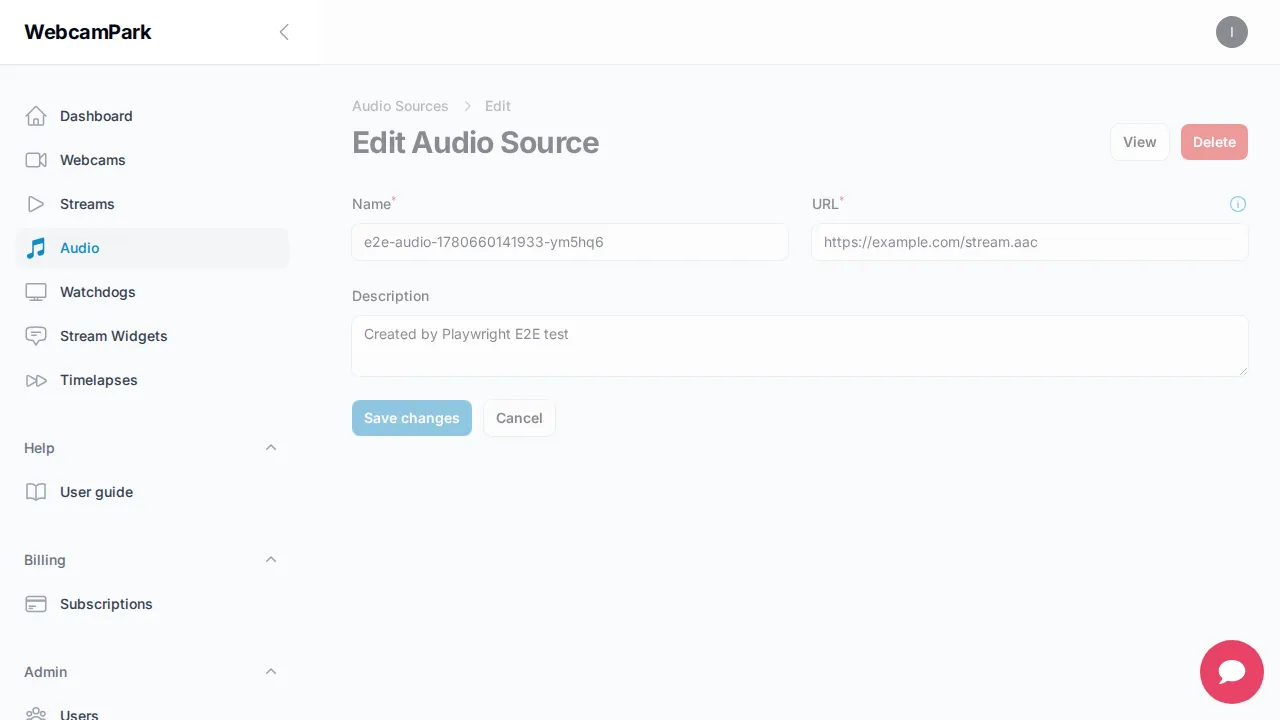Click the Timelapses fast-forward icon

pyautogui.click(x=36, y=380)
